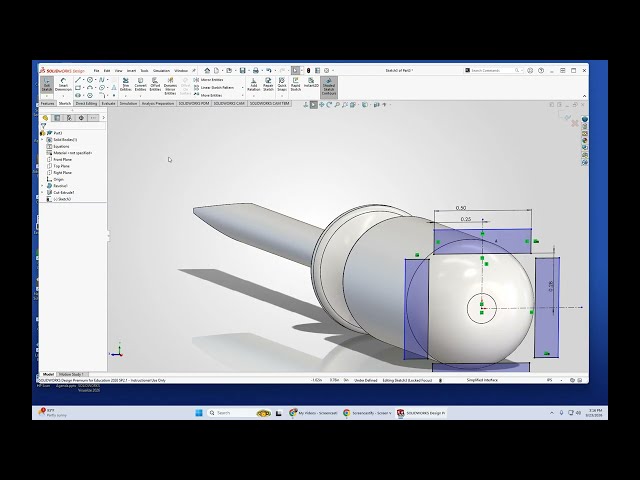Pick the Trim Entities tool
640x480 pixels.
(126, 84)
